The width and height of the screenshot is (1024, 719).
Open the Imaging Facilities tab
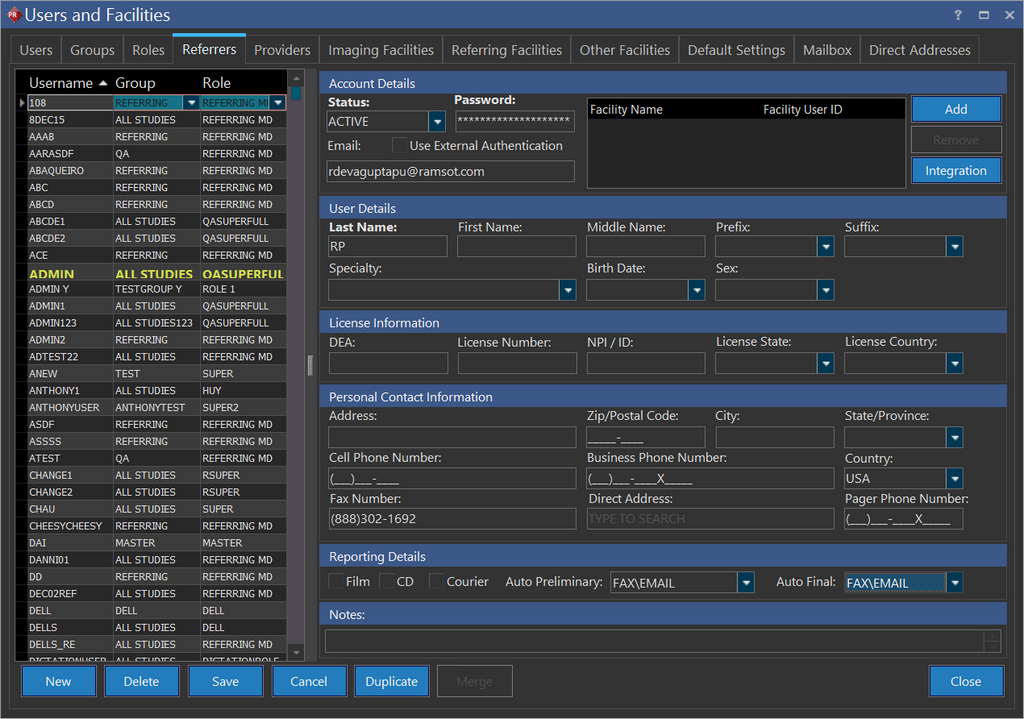[381, 50]
